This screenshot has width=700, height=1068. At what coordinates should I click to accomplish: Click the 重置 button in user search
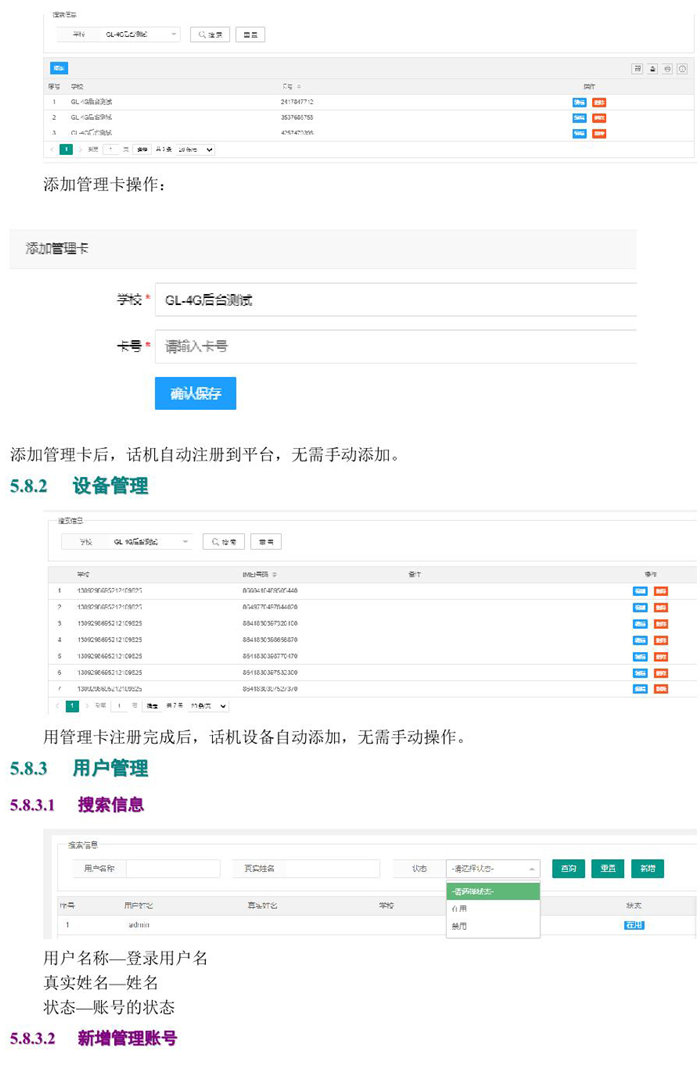608,869
